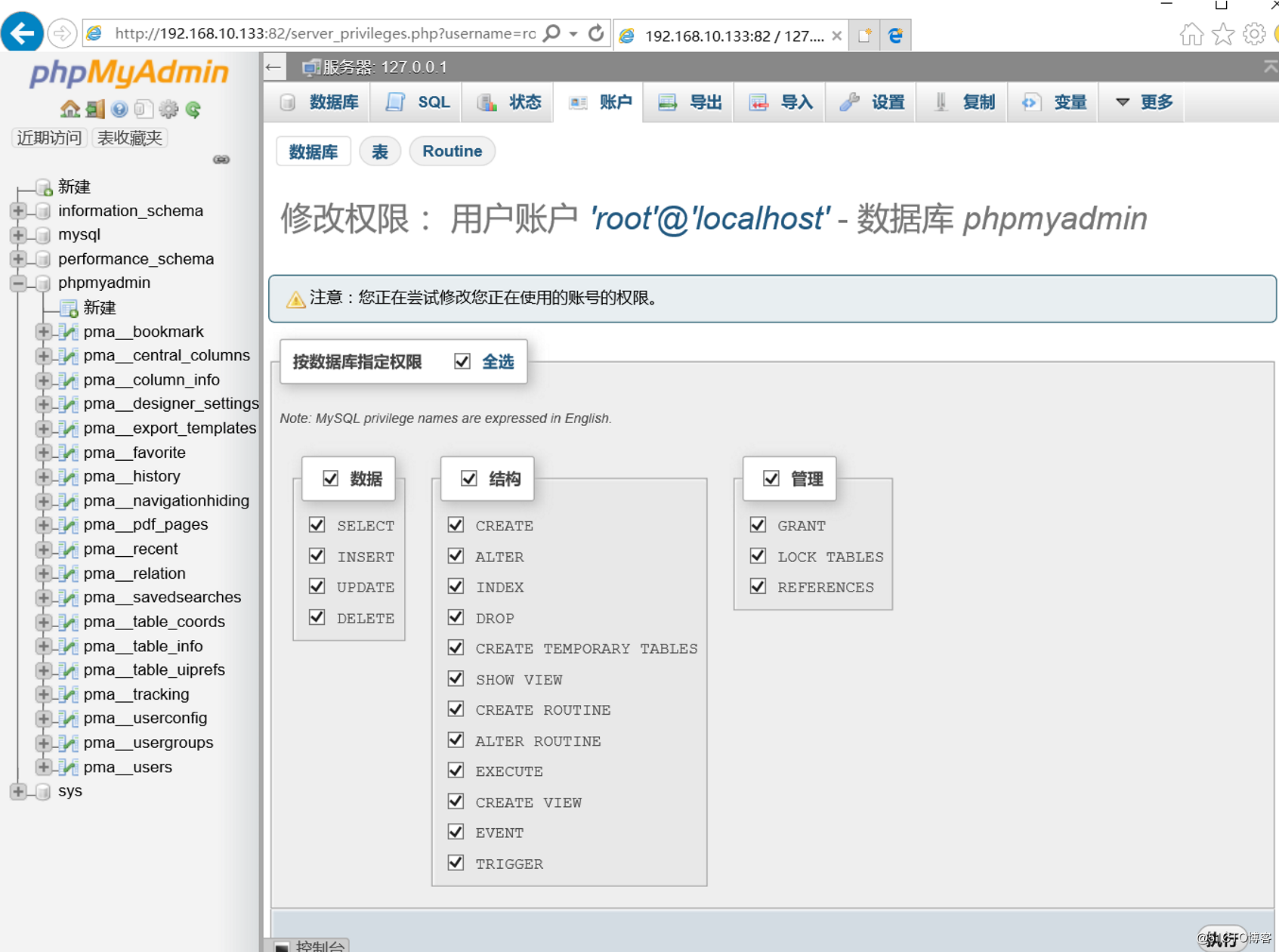Toggle the 数据 group checkbox
Image resolution: width=1279 pixels, height=952 pixels.
pos(330,478)
